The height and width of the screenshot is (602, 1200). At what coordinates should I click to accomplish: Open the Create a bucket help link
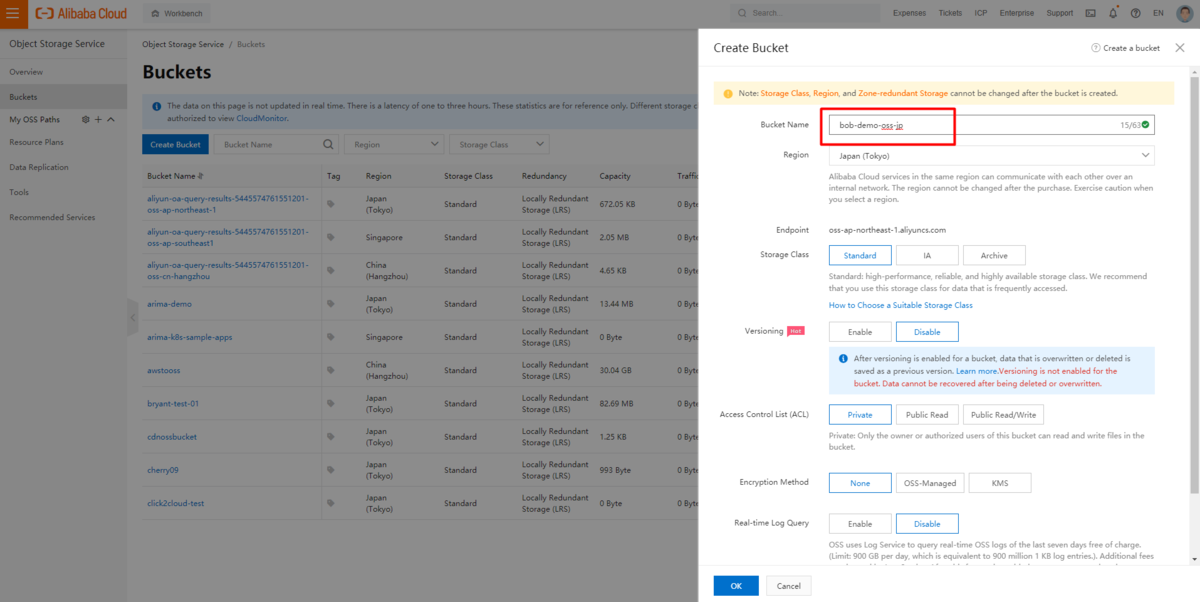[1126, 48]
